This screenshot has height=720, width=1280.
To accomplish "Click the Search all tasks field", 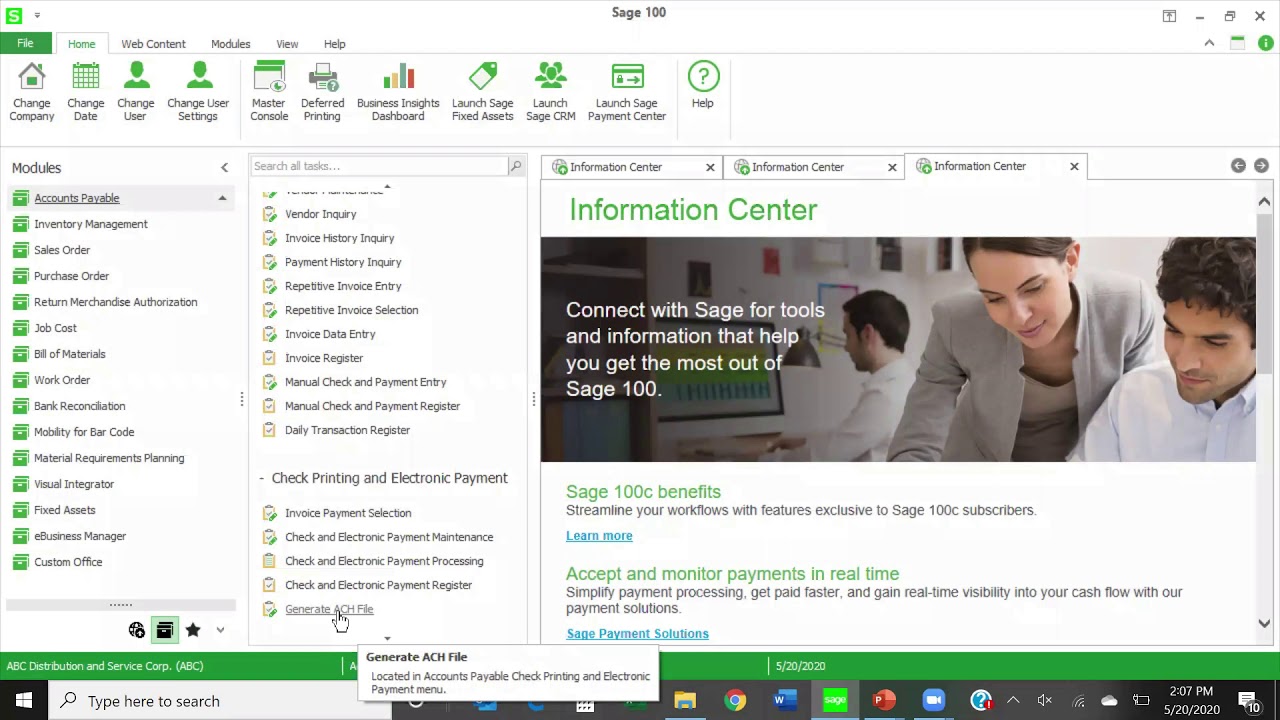I will pyautogui.click(x=379, y=166).
